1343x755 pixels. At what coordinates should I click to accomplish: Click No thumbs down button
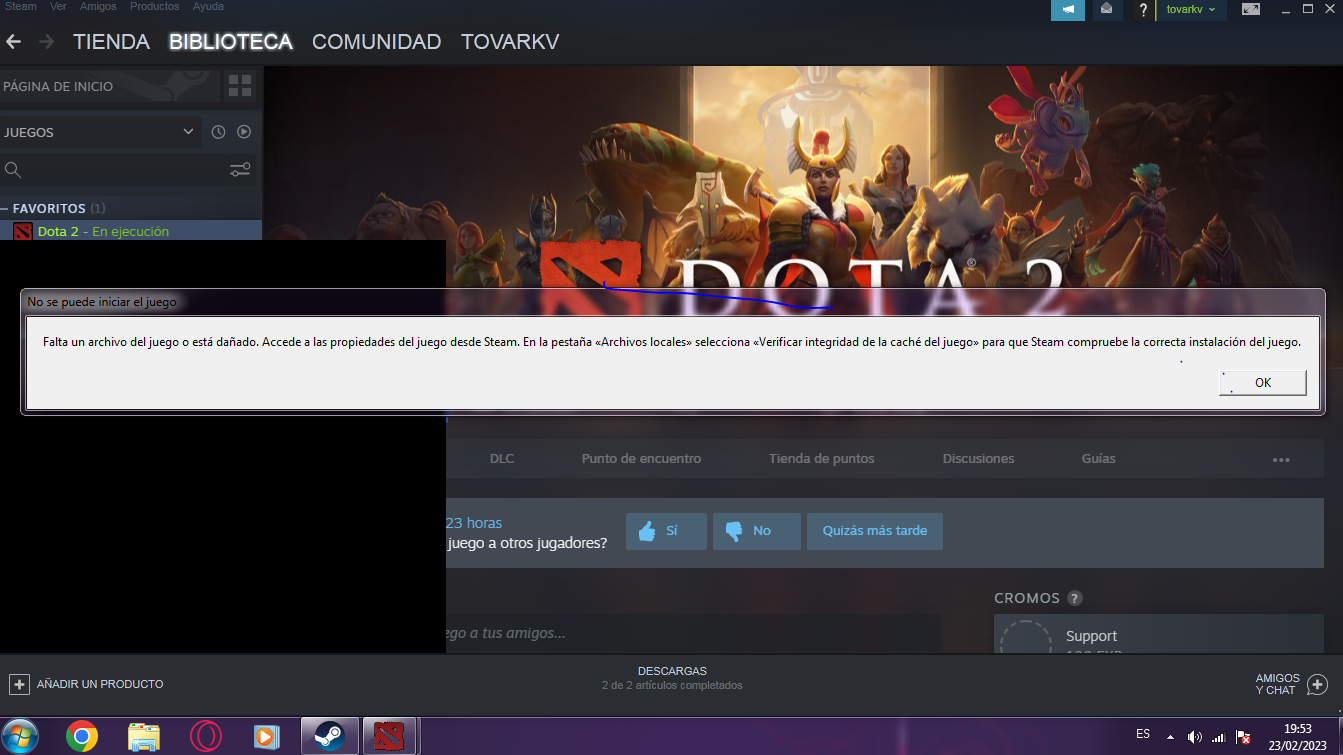tap(756, 531)
